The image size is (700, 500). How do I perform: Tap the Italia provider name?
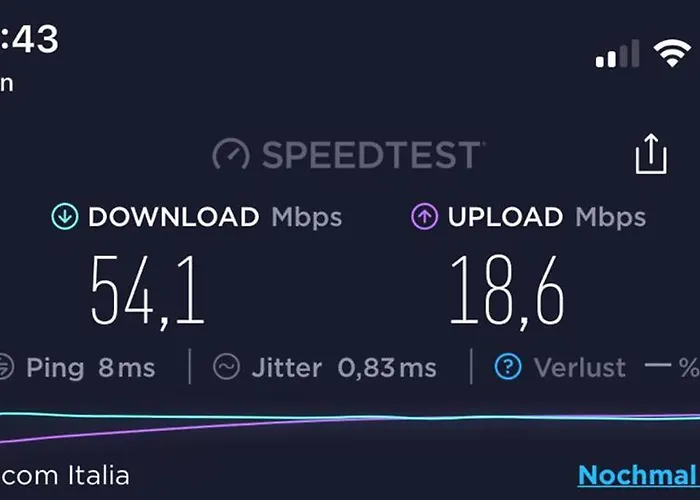pos(99,475)
